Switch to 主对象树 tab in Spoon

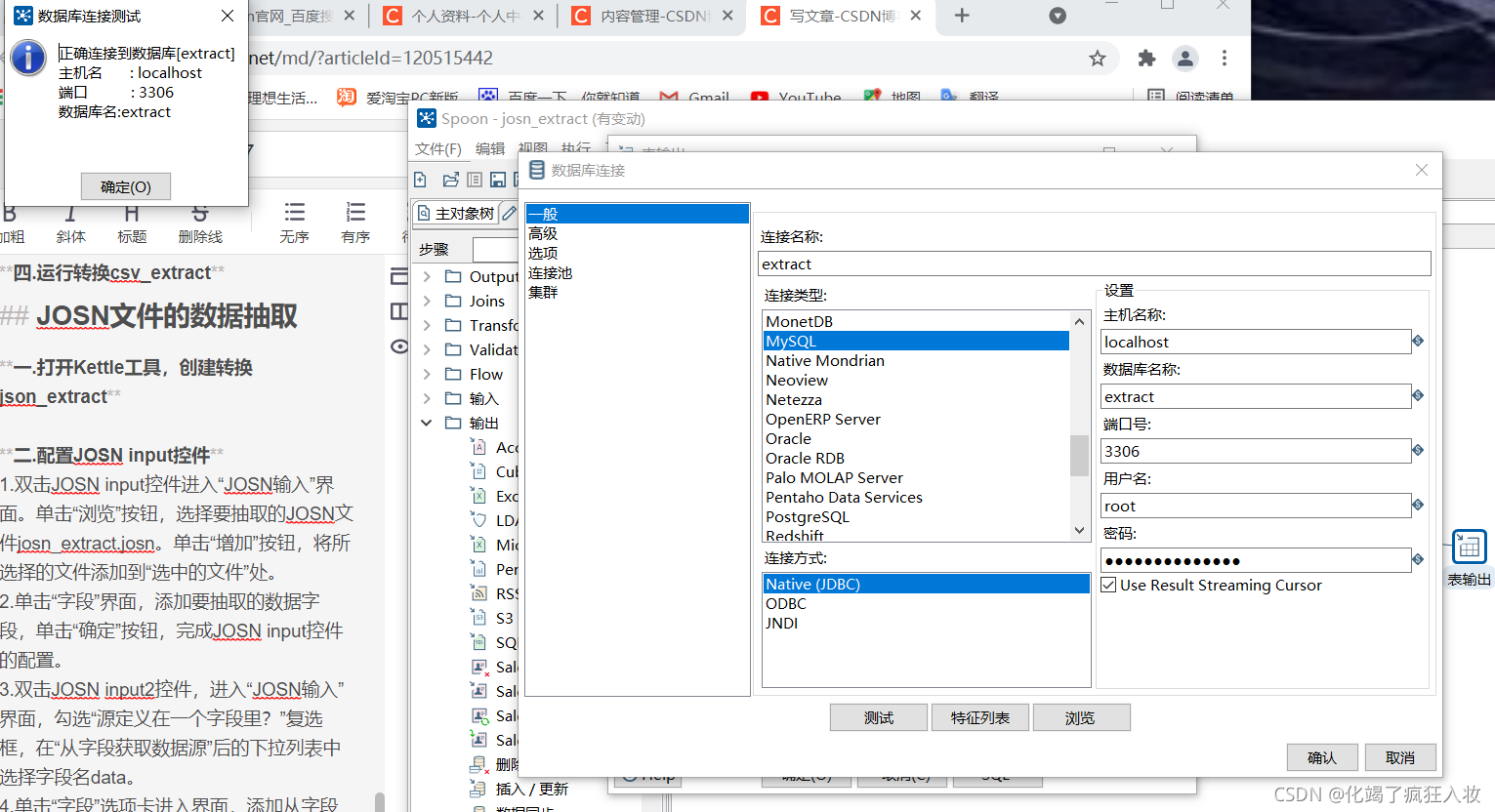click(x=455, y=214)
